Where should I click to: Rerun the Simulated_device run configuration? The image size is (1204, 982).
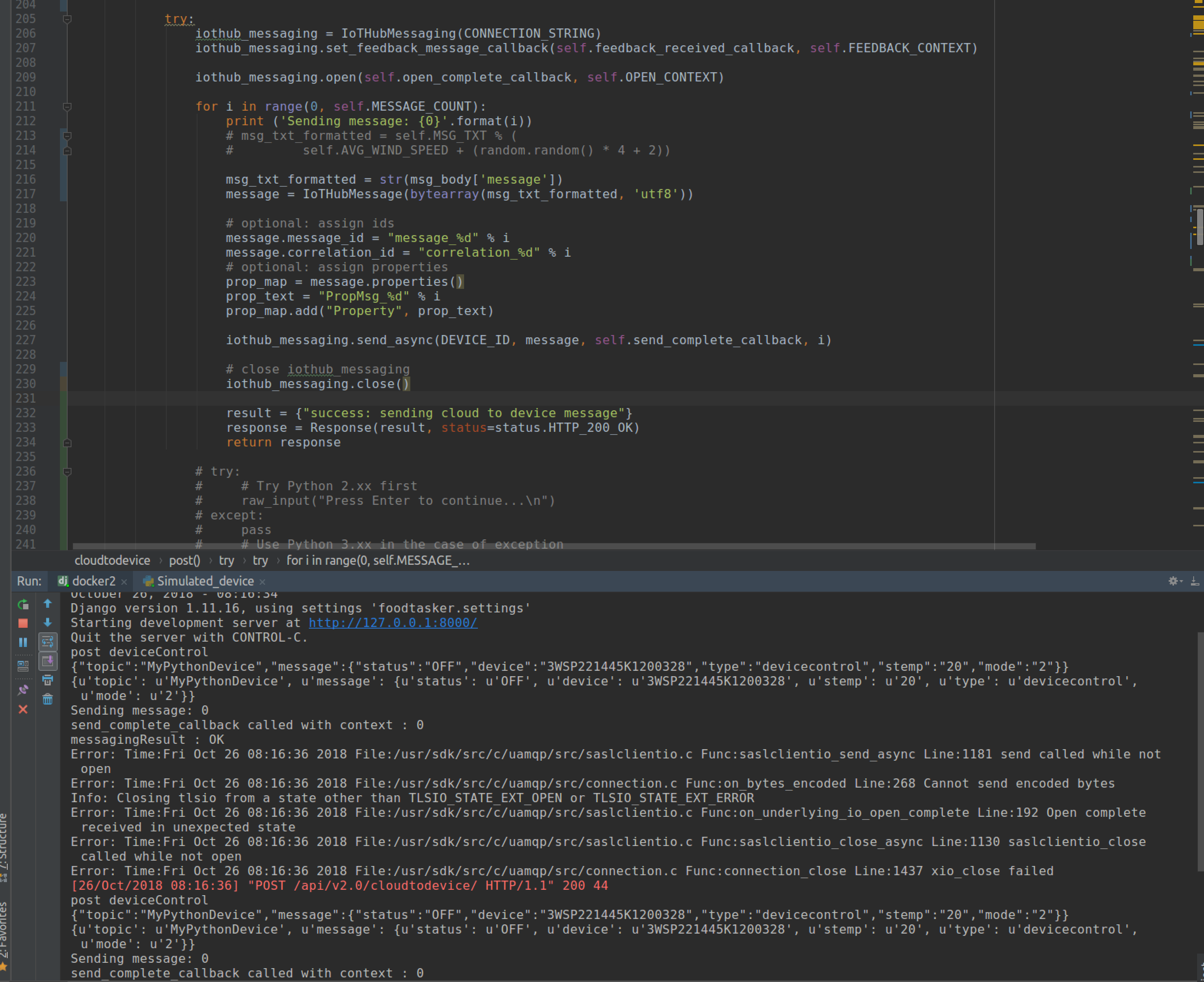coord(23,604)
